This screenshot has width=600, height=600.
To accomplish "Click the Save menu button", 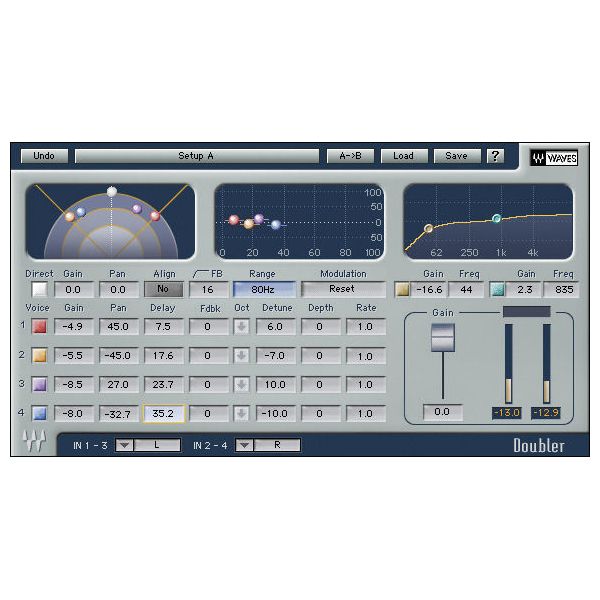I will click(456, 156).
